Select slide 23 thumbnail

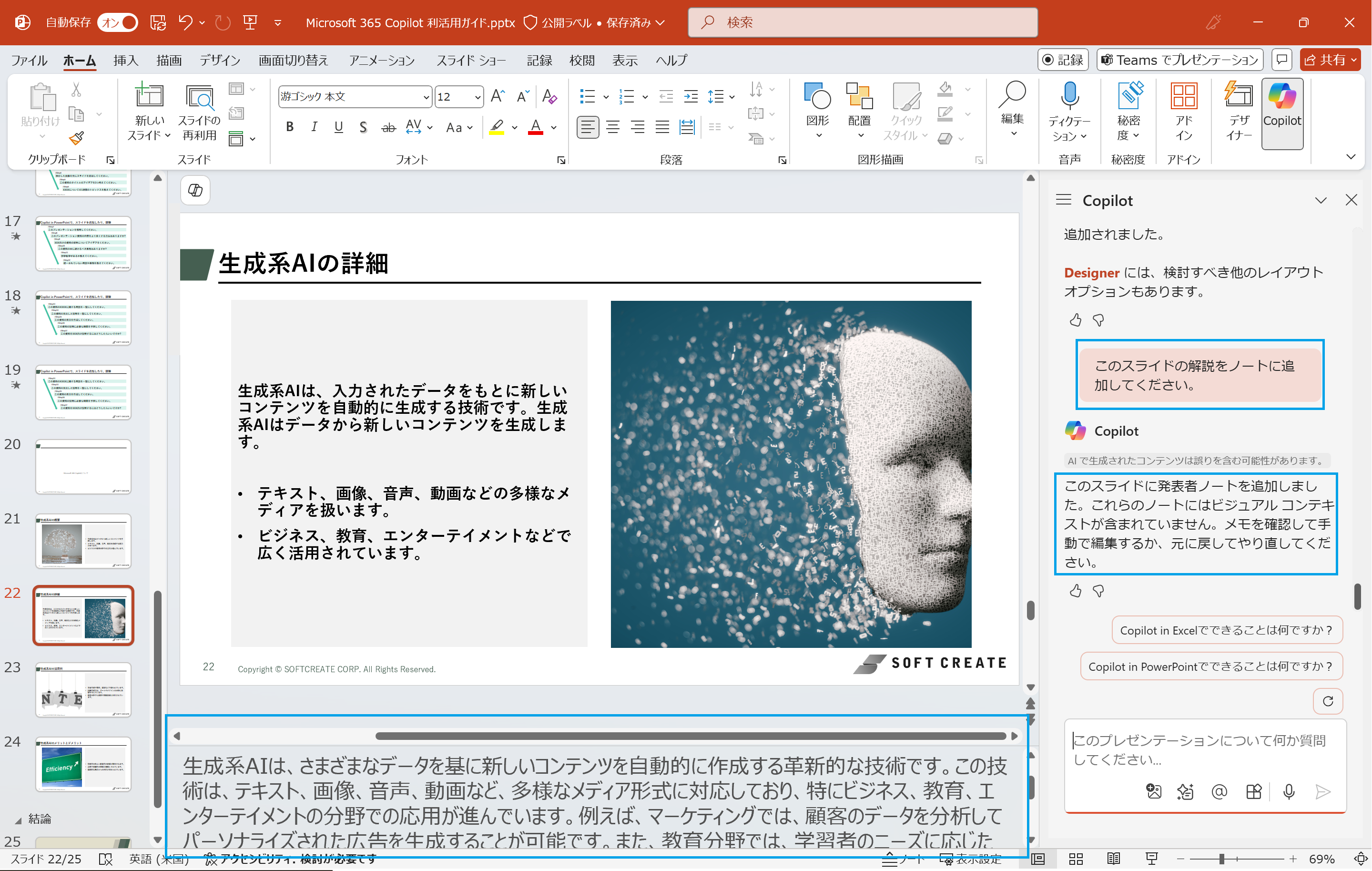(83, 689)
